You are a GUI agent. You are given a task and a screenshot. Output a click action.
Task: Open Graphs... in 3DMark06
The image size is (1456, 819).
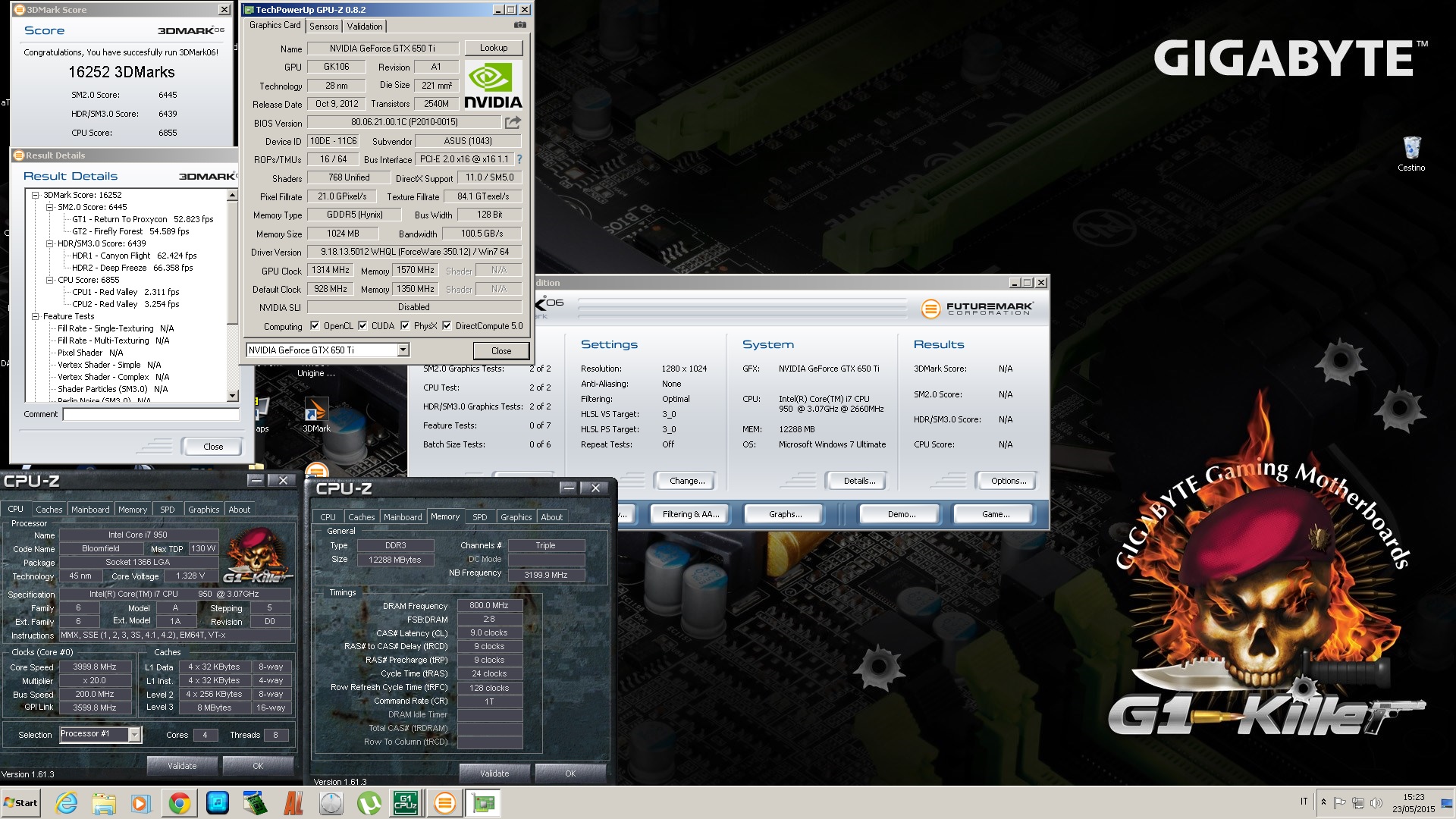[786, 514]
